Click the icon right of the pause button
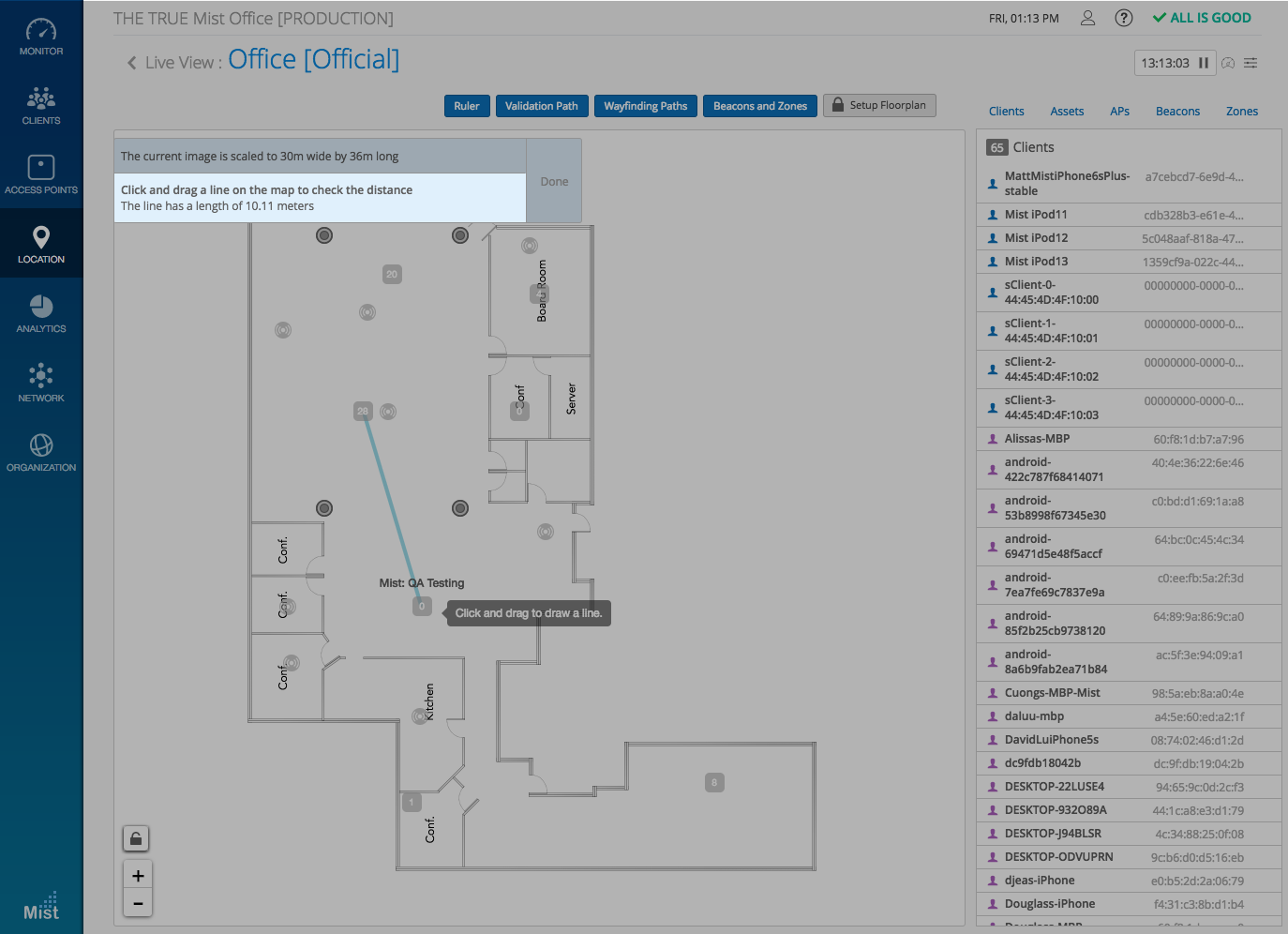The height and width of the screenshot is (934, 1288). 1228,63
